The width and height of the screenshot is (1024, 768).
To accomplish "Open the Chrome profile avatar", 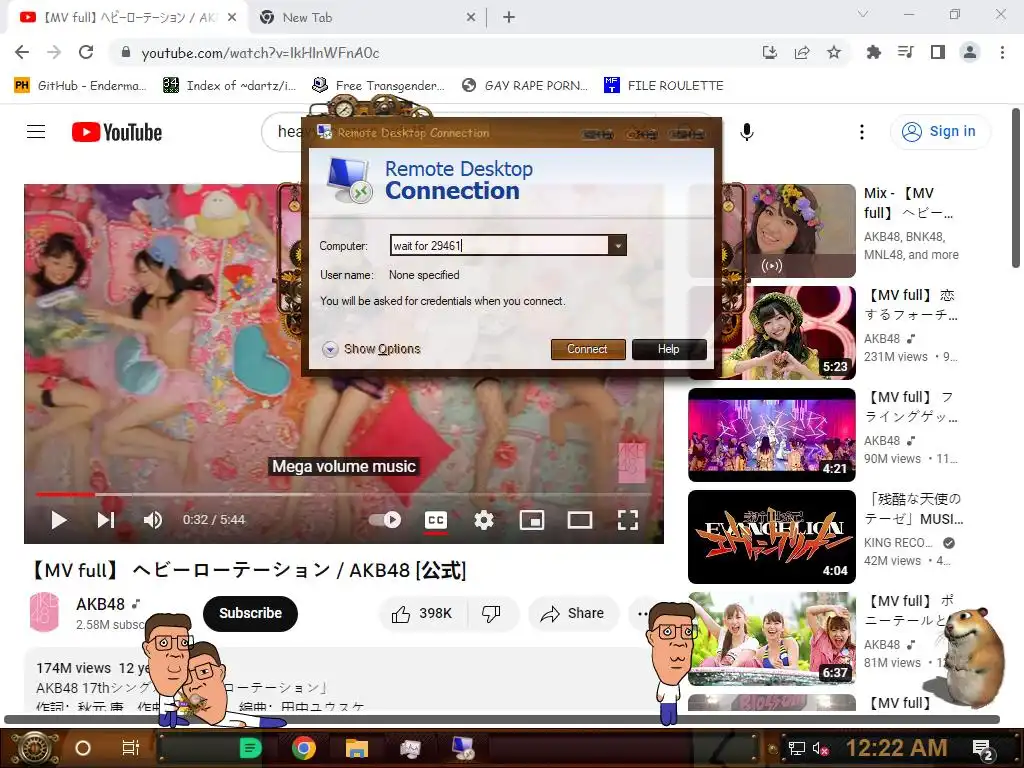I will (970, 52).
